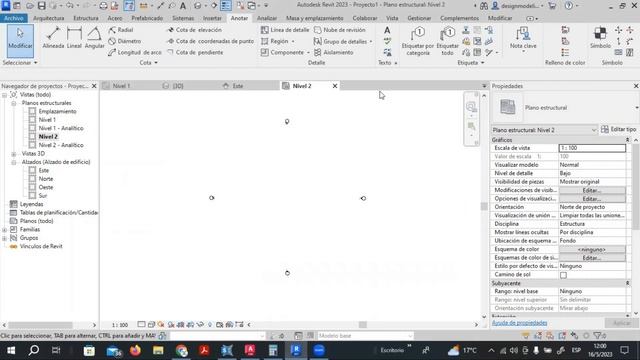Open the Gestionar ribbon tab

(x=419, y=18)
